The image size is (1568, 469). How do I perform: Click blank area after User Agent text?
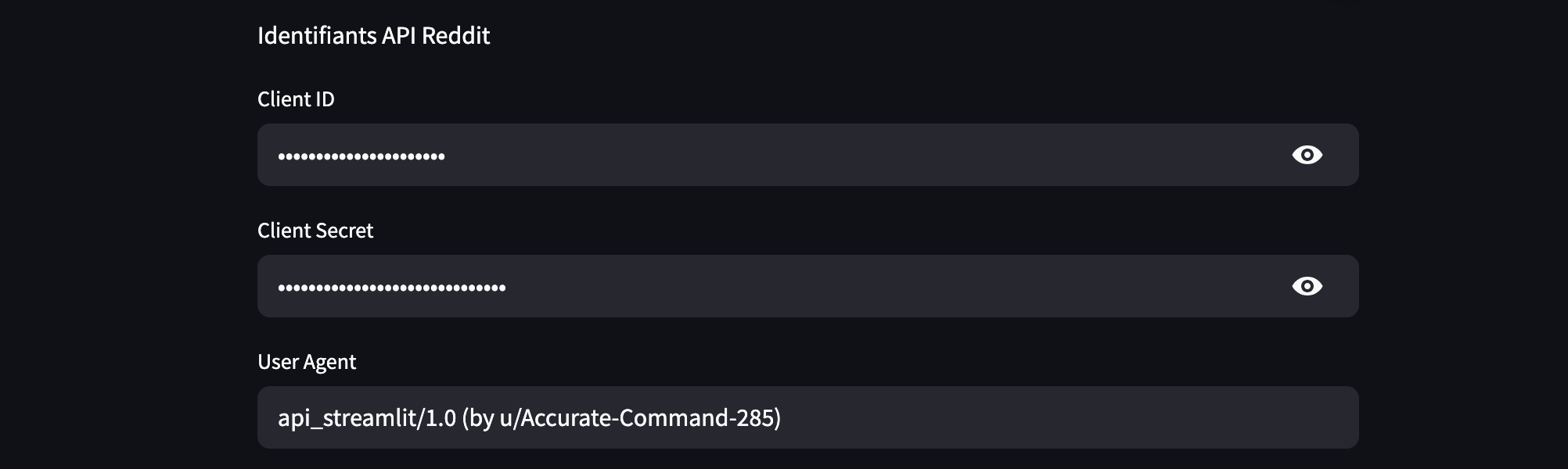pyautogui.click(x=1064, y=417)
